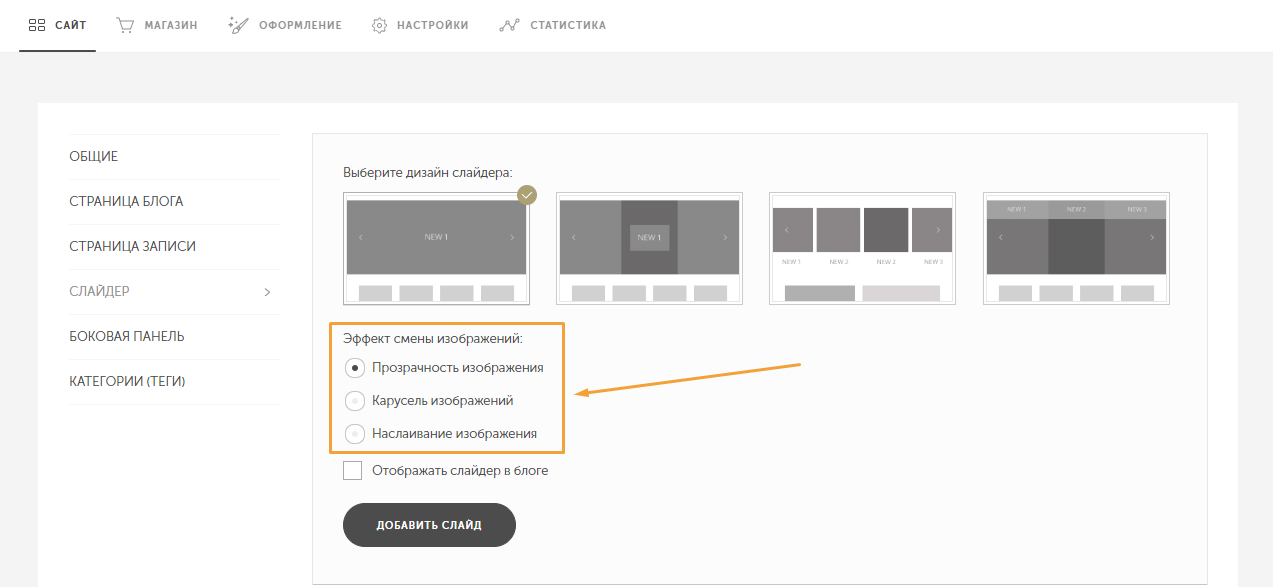The width and height of the screenshot is (1273, 587).
Task: Enable Отображать слайдер в блоге checkbox
Action: [352, 471]
